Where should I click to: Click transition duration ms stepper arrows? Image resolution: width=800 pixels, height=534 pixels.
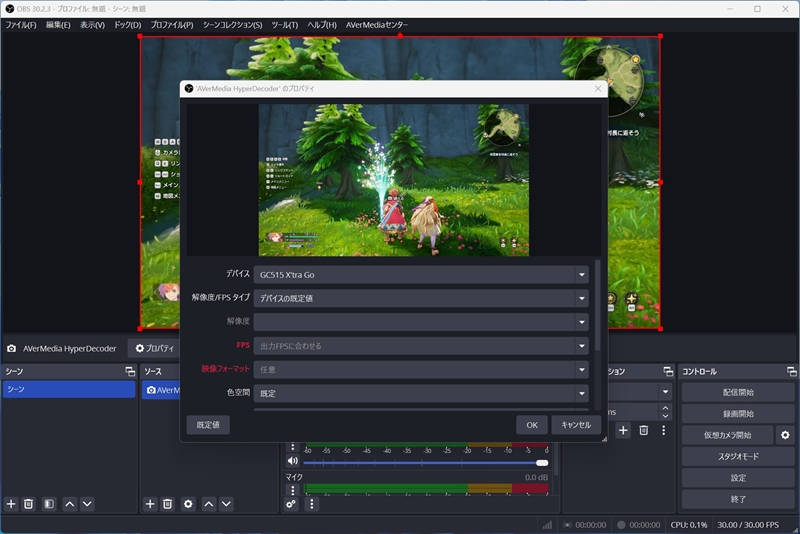tap(665, 412)
